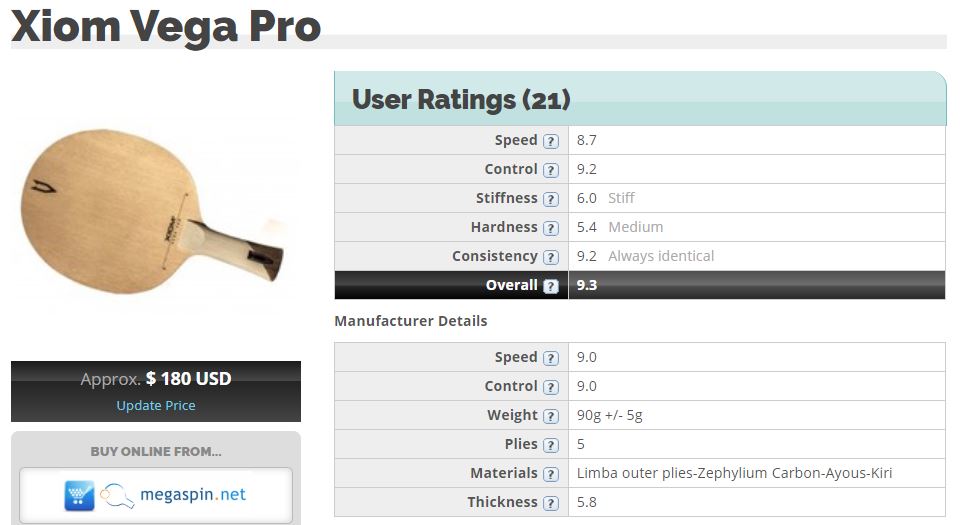Screen dimensions: 960x525
Task: Click the Thickness help icon
Action: [551, 503]
